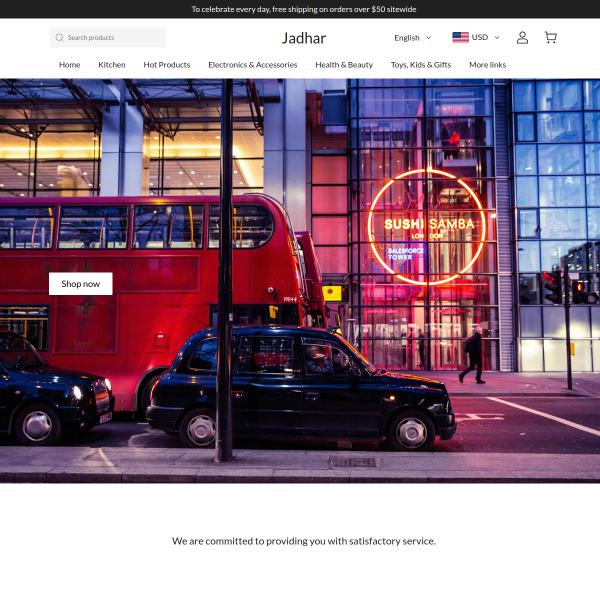
Task: Expand the More links menu
Action: point(488,65)
